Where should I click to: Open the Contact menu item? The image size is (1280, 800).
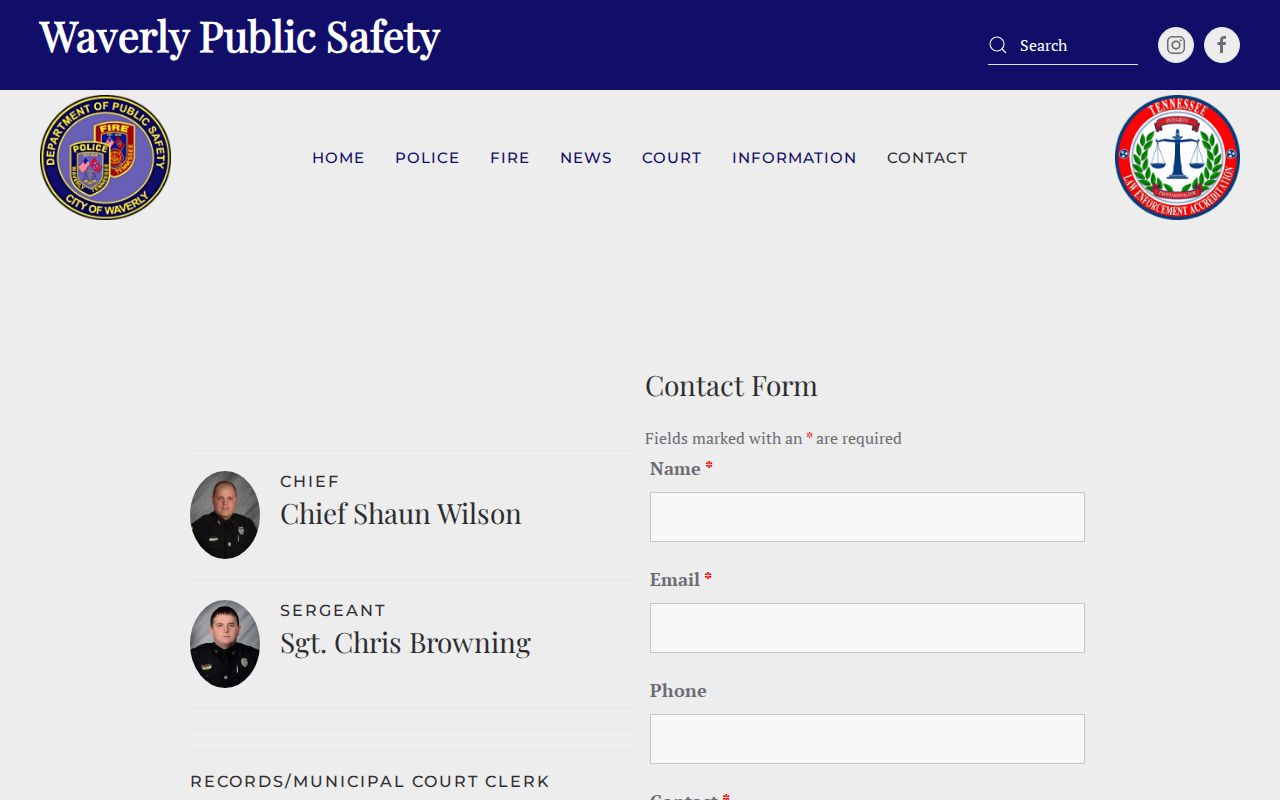tap(927, 158)
